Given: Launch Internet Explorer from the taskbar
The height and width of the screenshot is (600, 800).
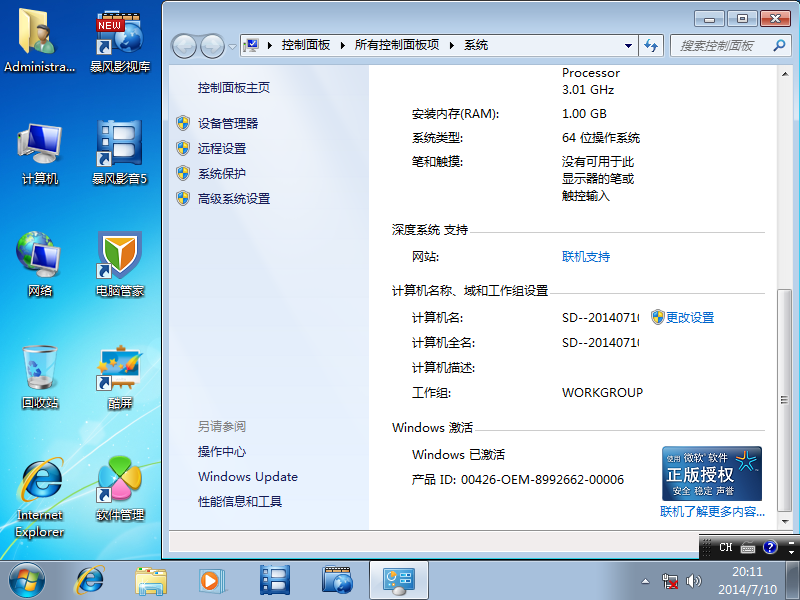Looking at the screenshot, I should click(x=90, y=581).
